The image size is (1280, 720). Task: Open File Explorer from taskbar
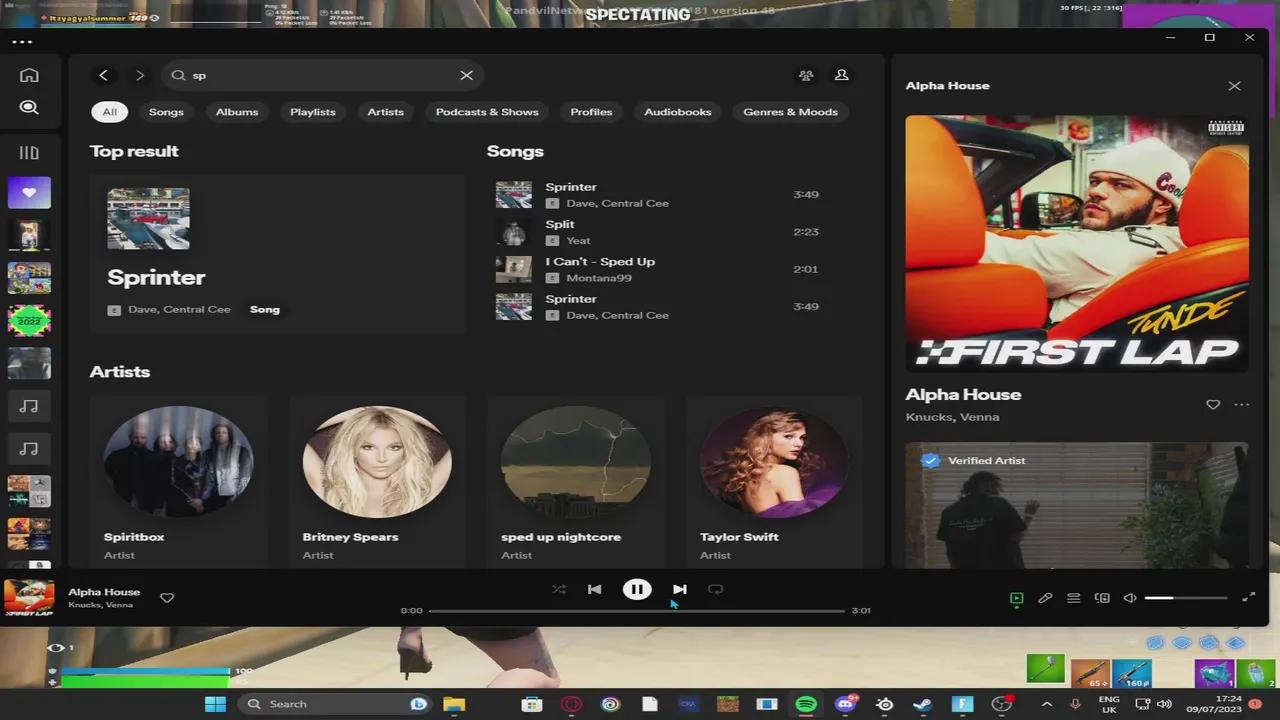tap(454, 704)
